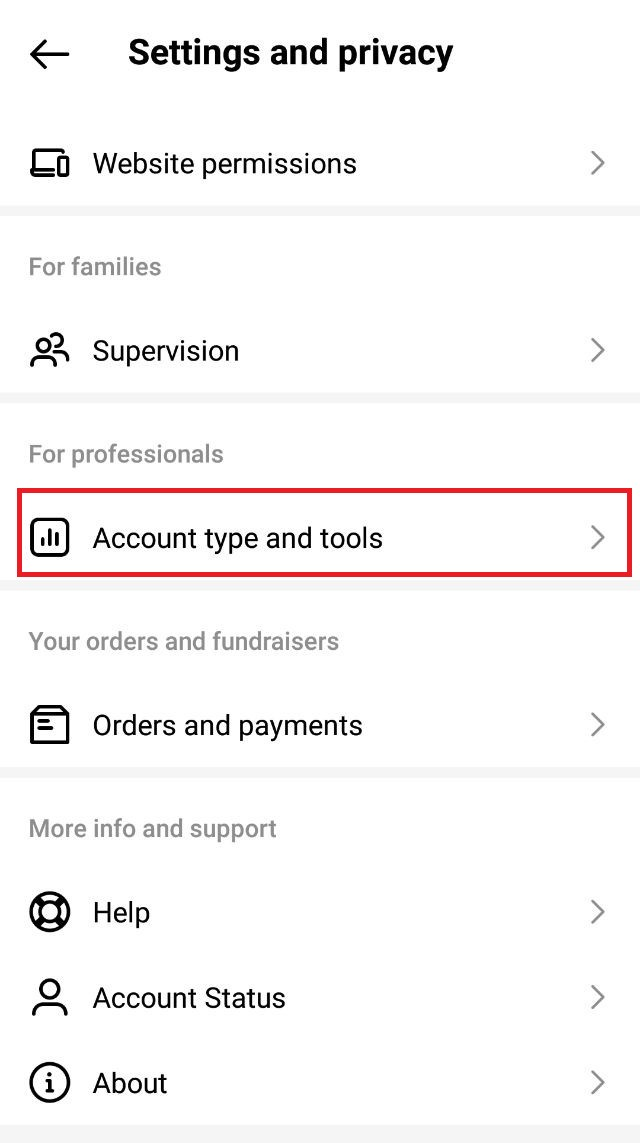Screen dimensions: 640x1143
Task: Open the Website permissions text label
Action: 225,163
